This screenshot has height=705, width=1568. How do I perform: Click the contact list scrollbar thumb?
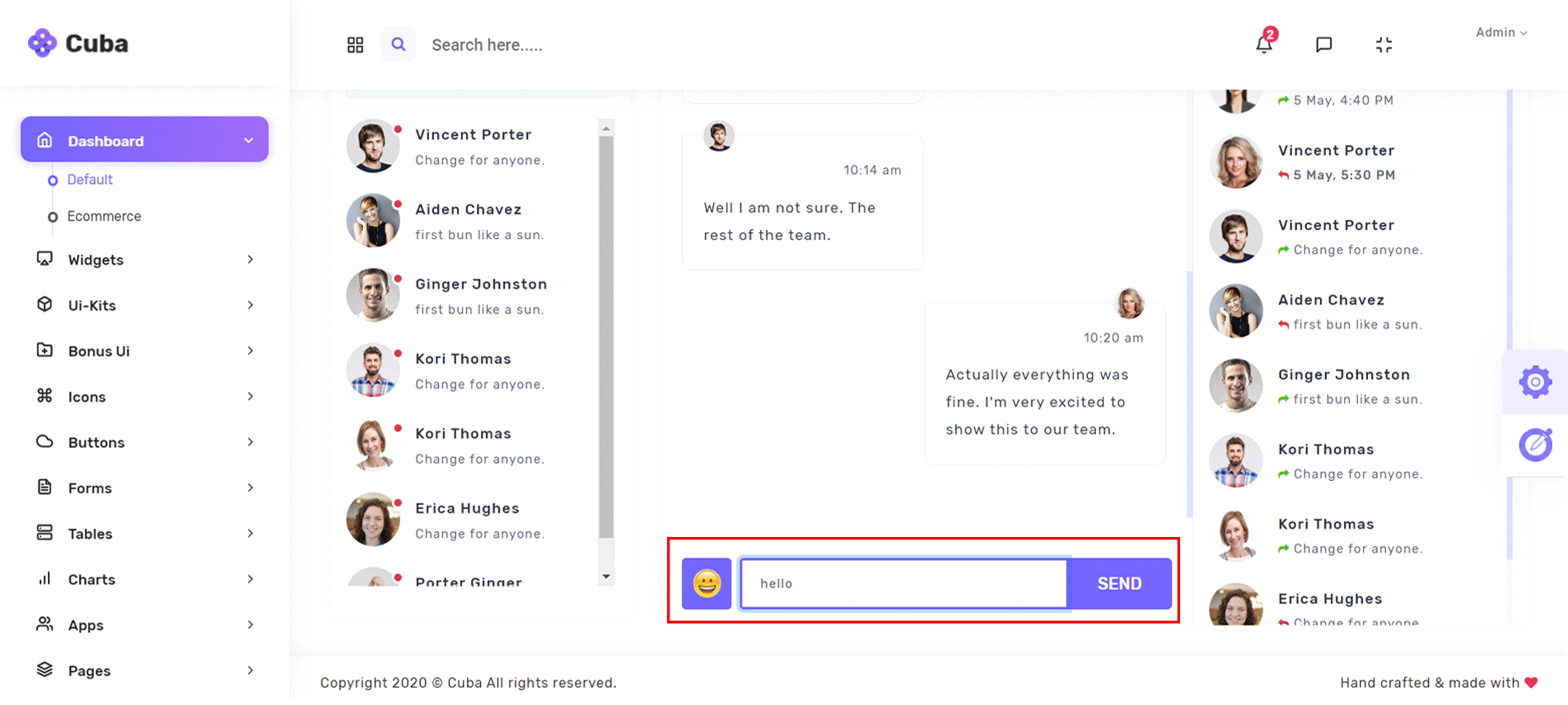(606, 337)
